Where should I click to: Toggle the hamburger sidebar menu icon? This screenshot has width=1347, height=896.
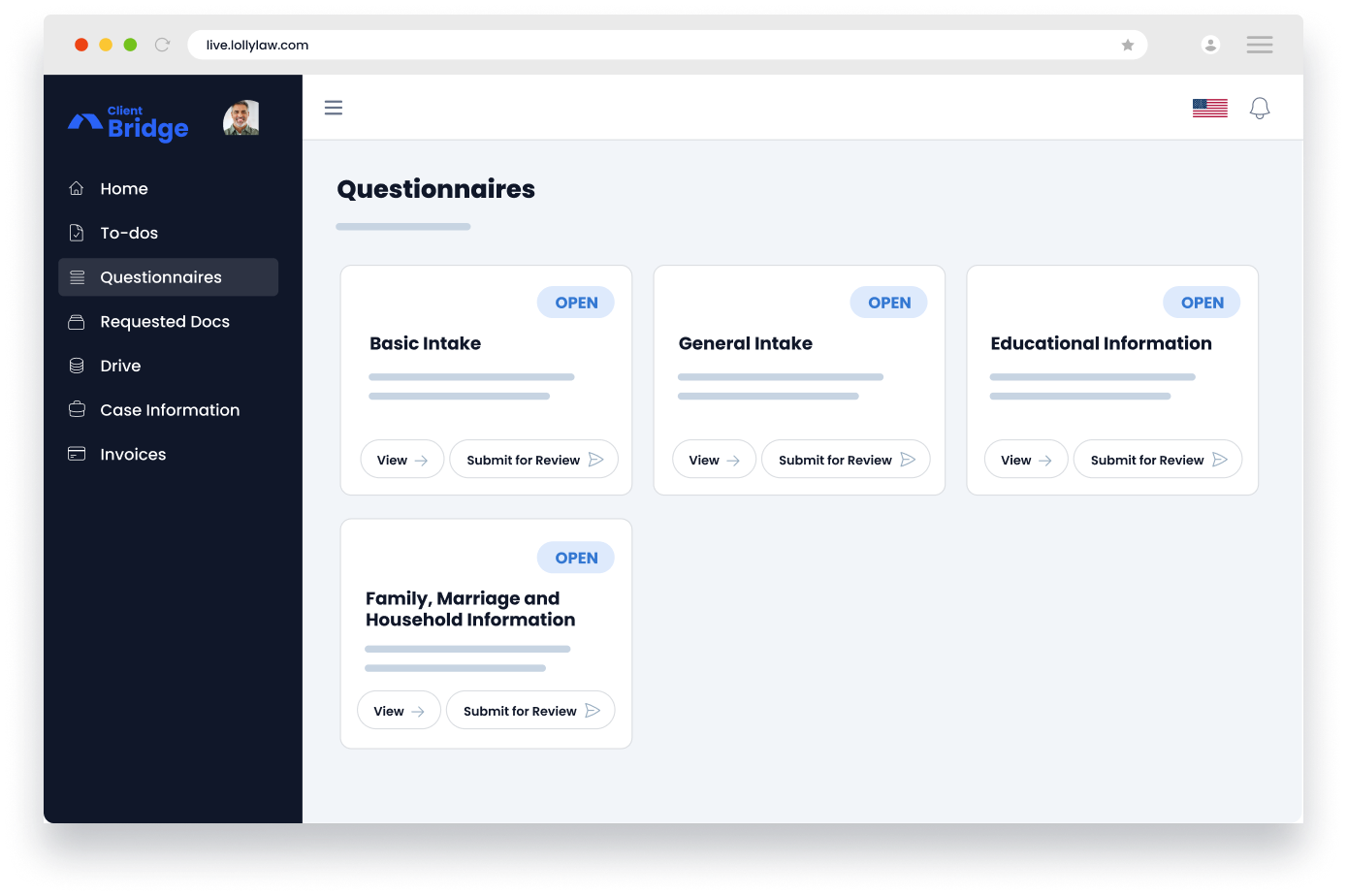tap(334, 108)
